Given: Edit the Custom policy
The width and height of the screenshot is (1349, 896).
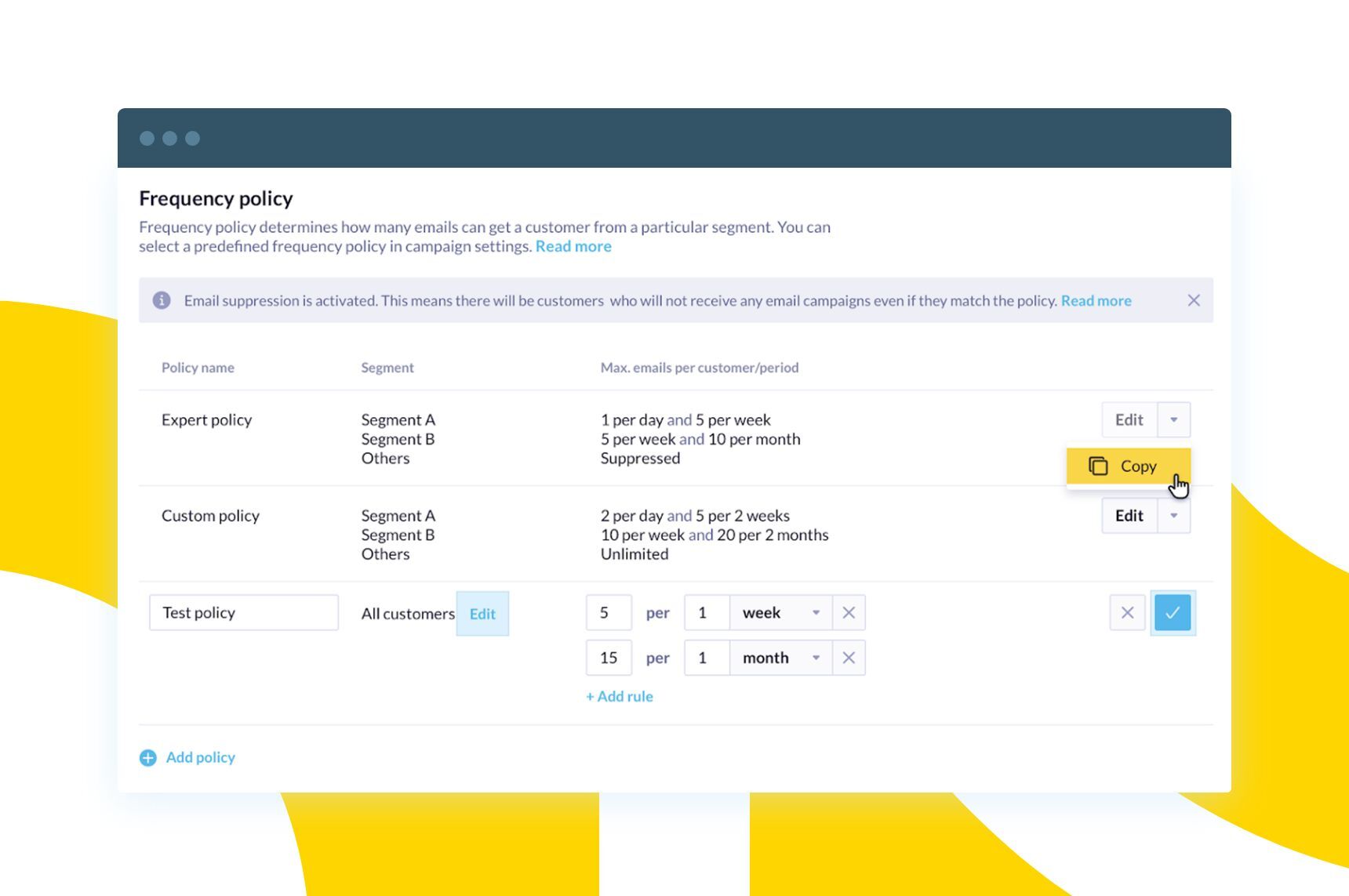Looking at the screenshot, I should (x=1129, y=516).
